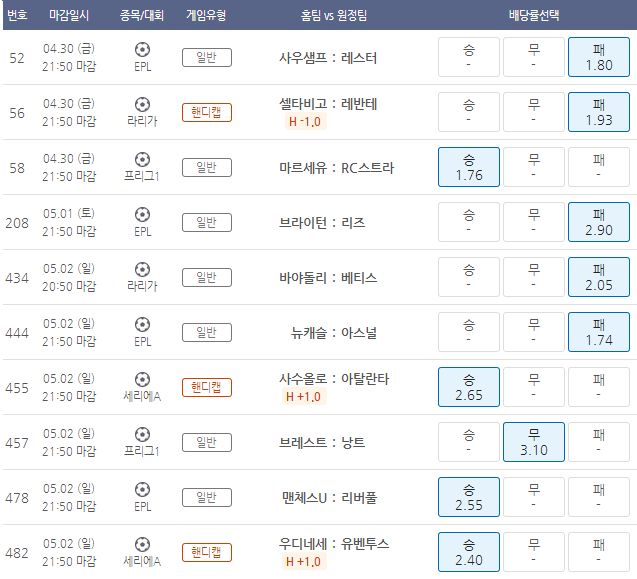Click 패 option for 브레스트 : 낭트
This screenshot has height=579, width=637.
pos(599,442)
